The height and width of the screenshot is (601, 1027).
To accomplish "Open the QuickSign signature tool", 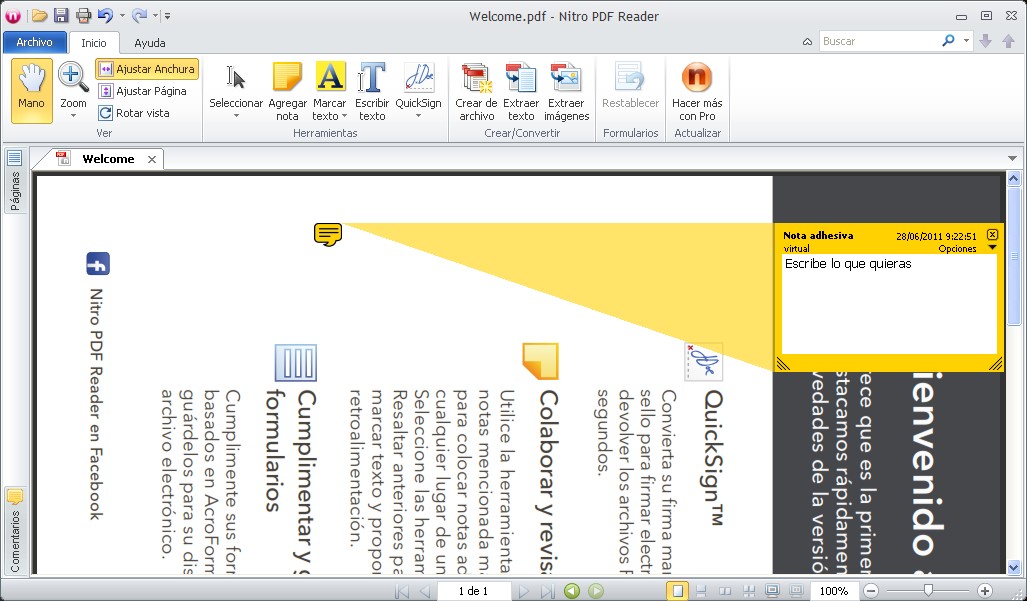I will coord(419,84).
